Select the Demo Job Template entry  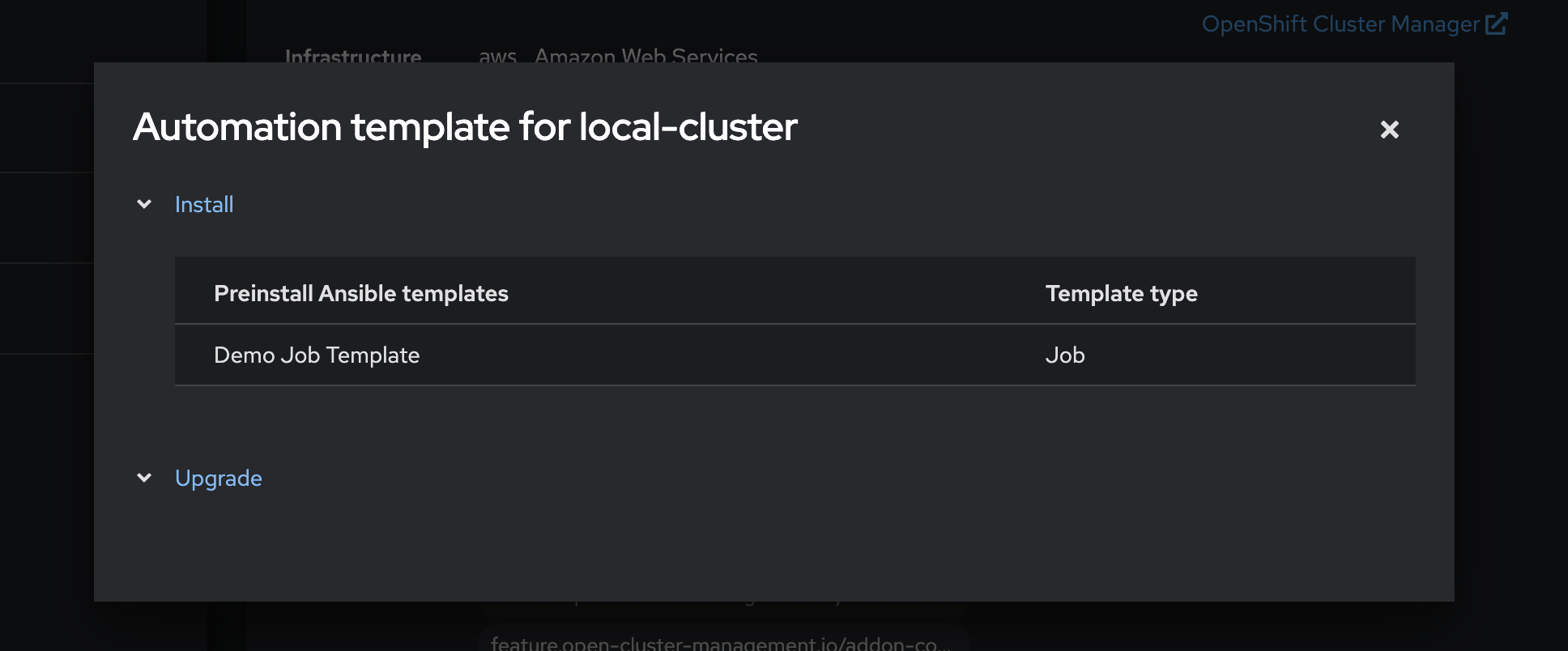point(317,355)
